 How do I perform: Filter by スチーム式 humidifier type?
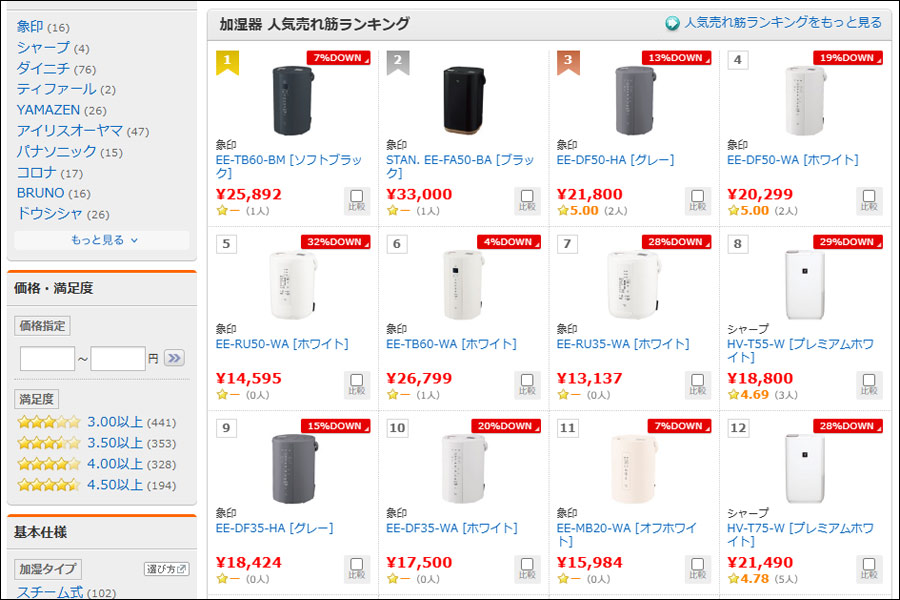[x=50, y=592]
